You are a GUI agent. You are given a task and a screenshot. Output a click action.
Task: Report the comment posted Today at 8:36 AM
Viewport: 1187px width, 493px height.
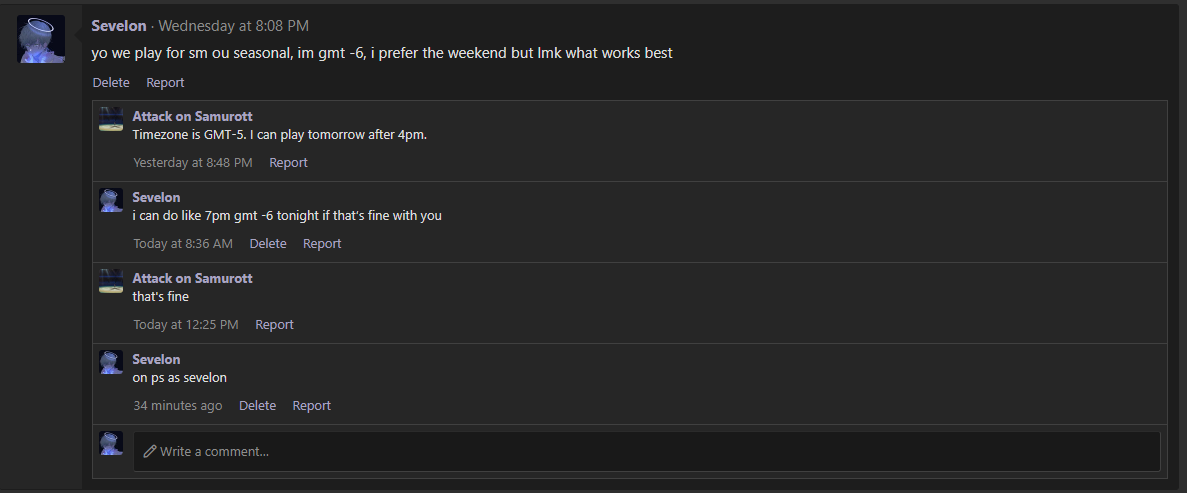coord(322,243)
